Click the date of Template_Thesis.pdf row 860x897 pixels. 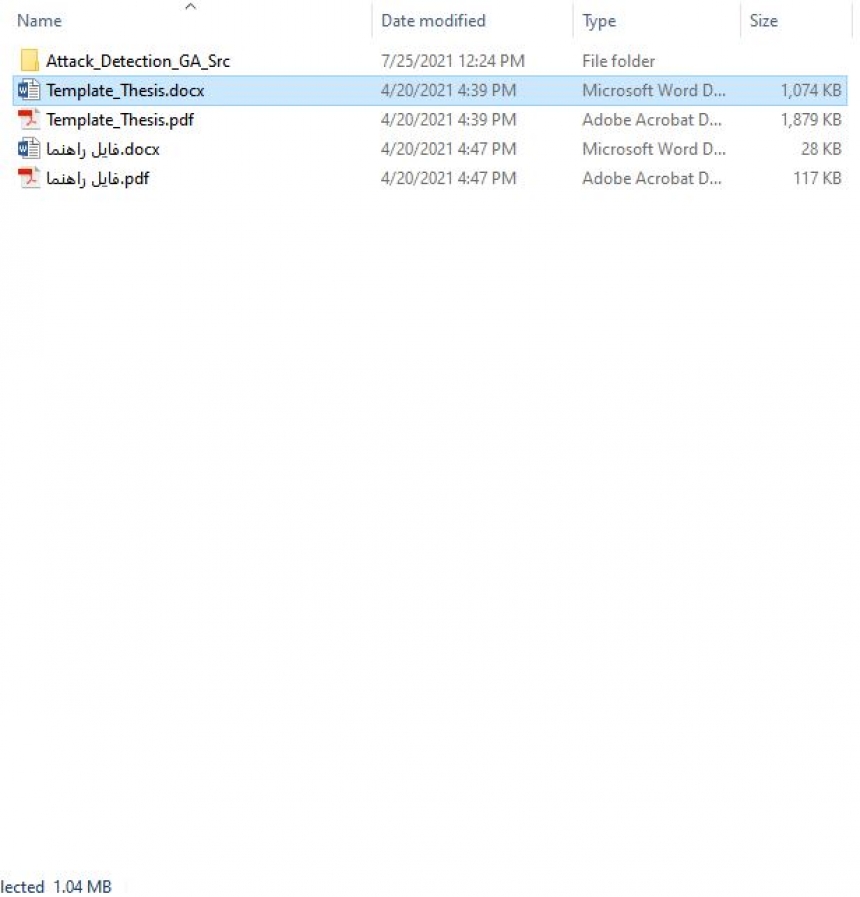coord(449,120)
